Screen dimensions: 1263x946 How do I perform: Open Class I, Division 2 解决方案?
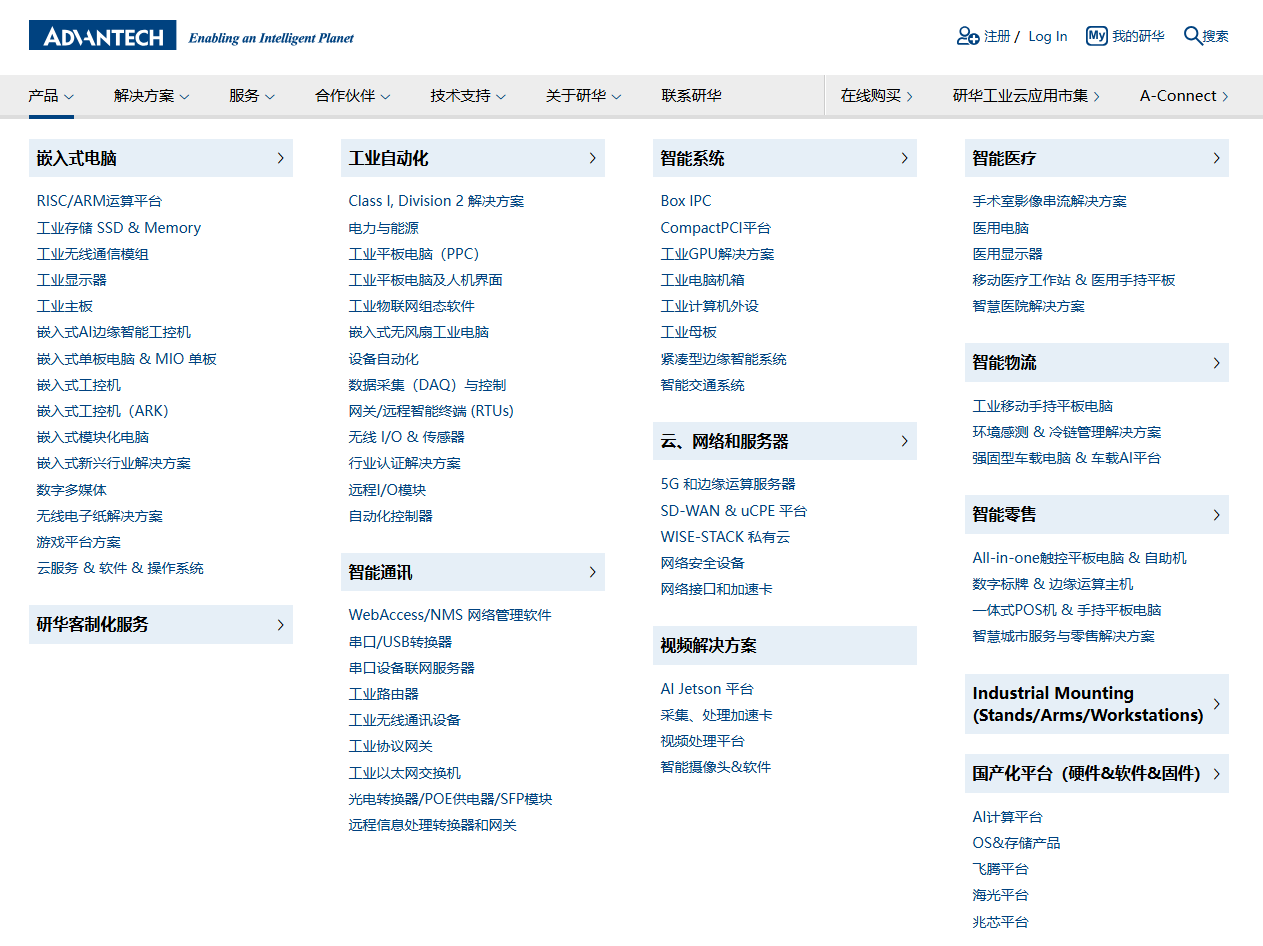[436, 201]
